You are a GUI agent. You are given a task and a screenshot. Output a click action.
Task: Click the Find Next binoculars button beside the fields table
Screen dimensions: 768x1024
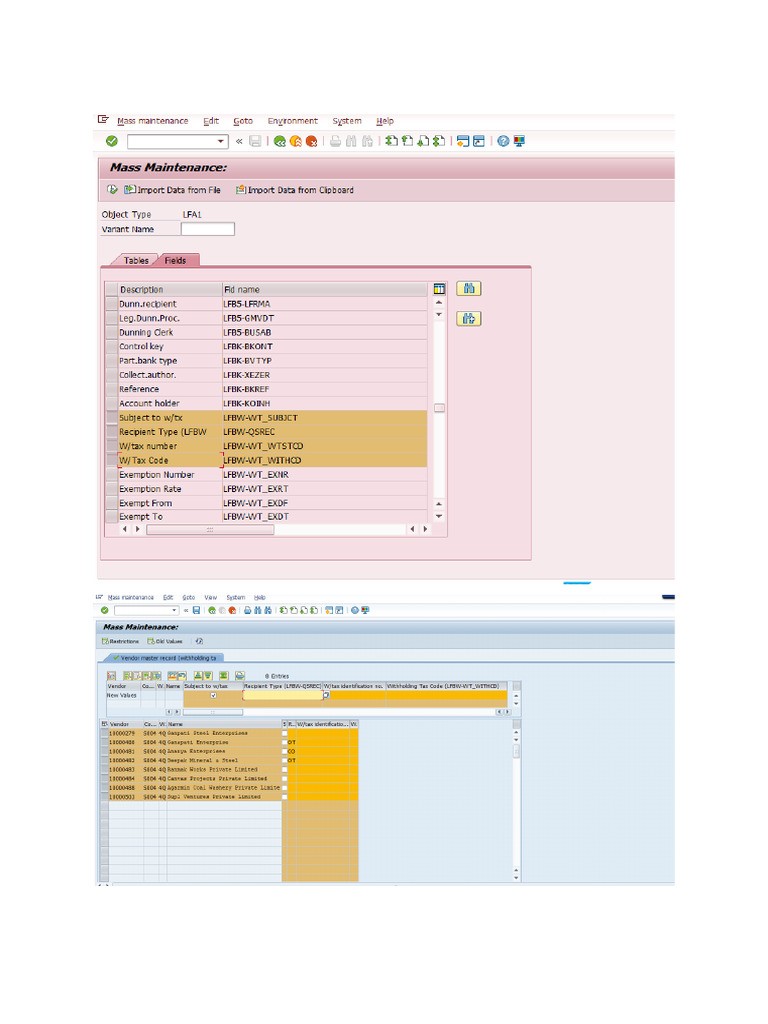click(x=468, y=319)
